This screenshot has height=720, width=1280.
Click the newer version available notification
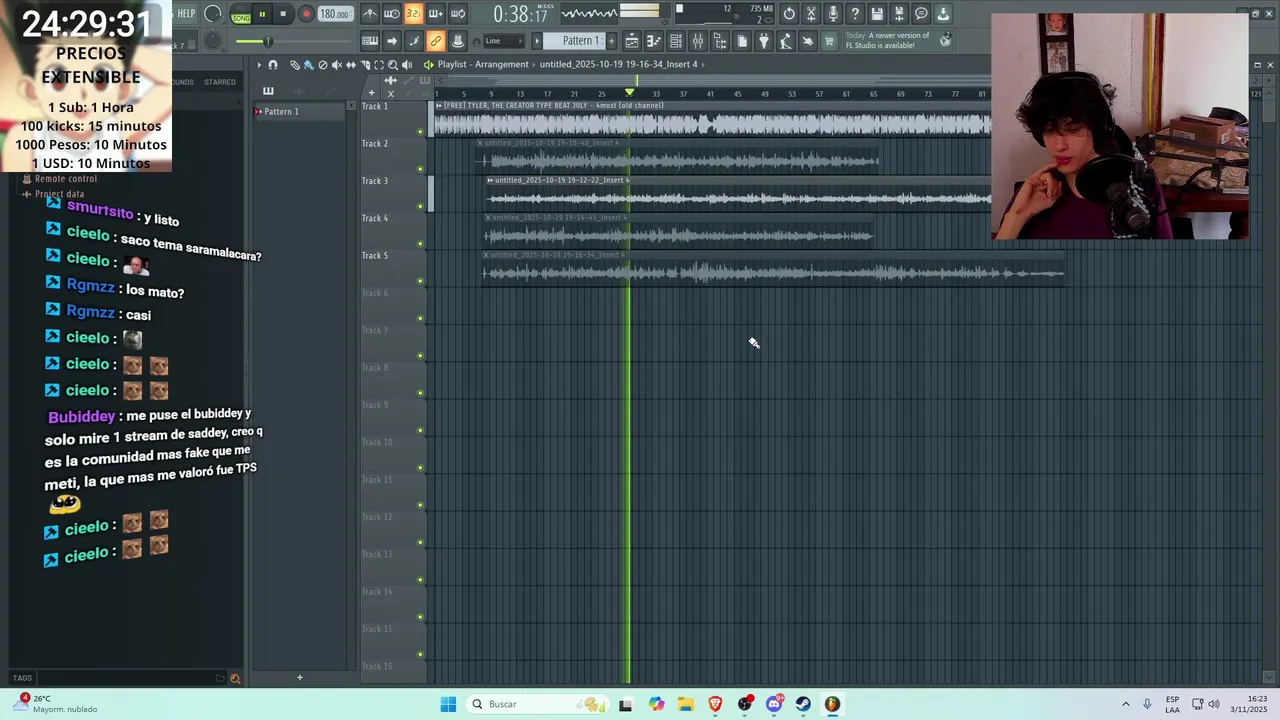[x=898, y=41]
